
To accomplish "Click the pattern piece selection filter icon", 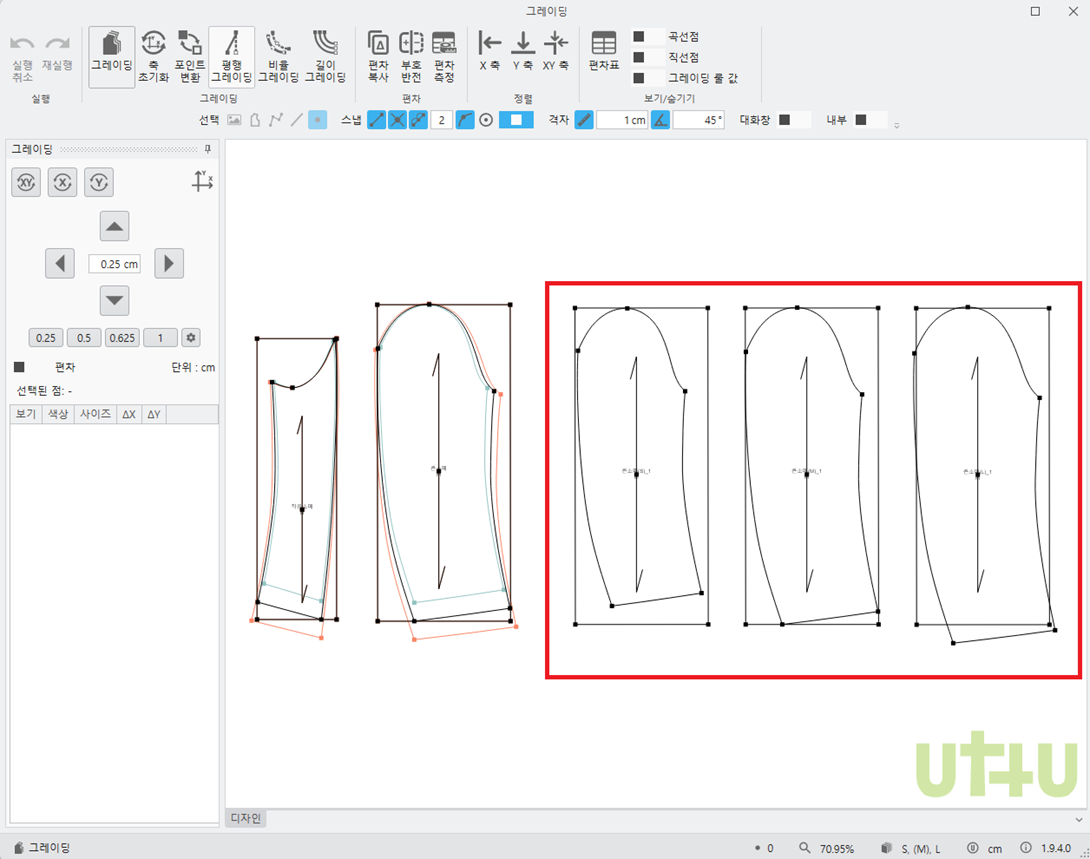I will pyautogui.click(x=255, y=120).
